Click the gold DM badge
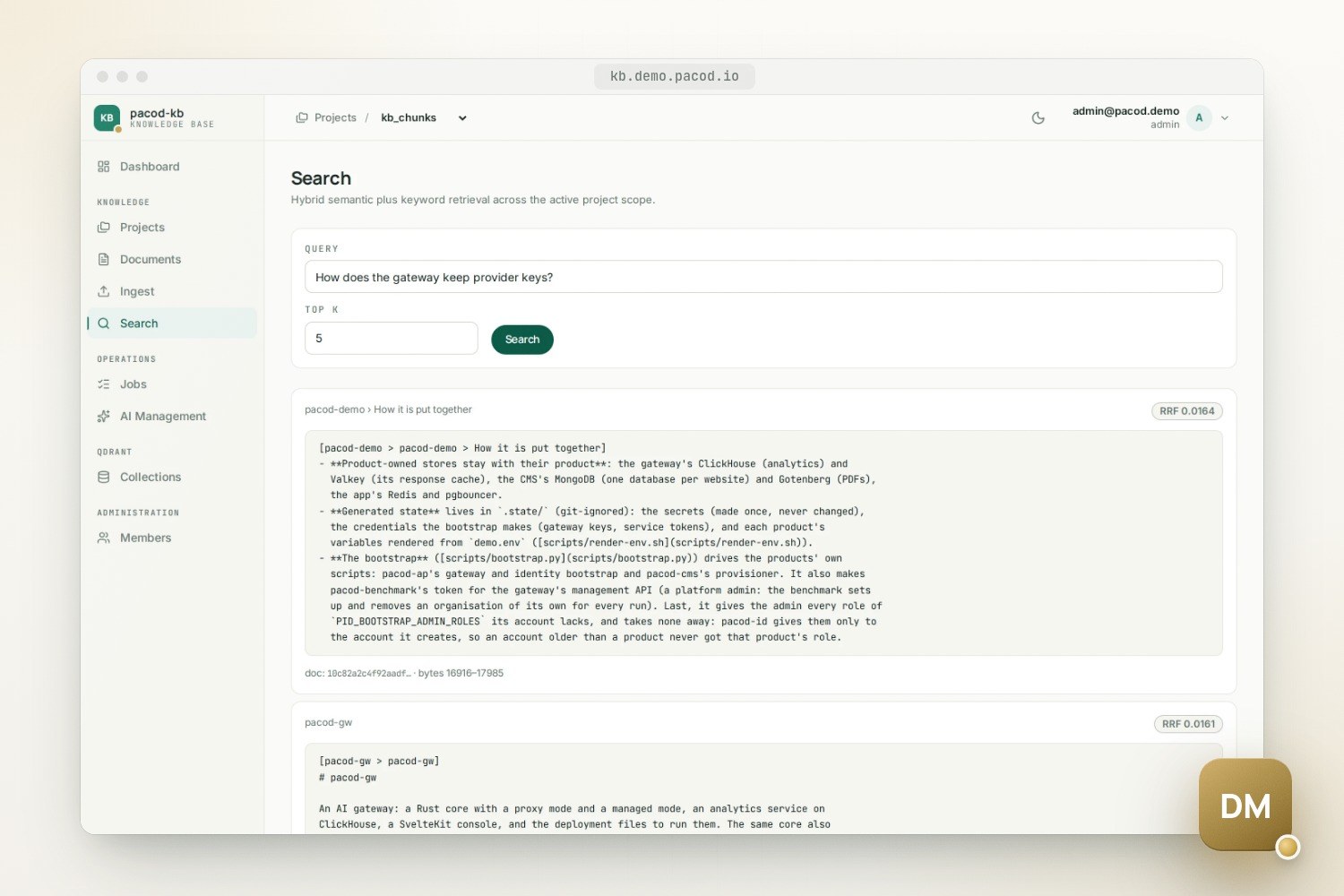 pyautogui.click(x=1245, y=805)
